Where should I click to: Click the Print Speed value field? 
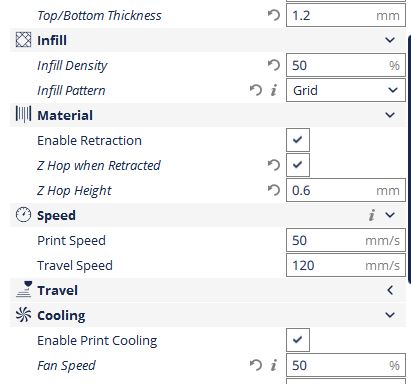pyautogui.click(x=346, y=240)
